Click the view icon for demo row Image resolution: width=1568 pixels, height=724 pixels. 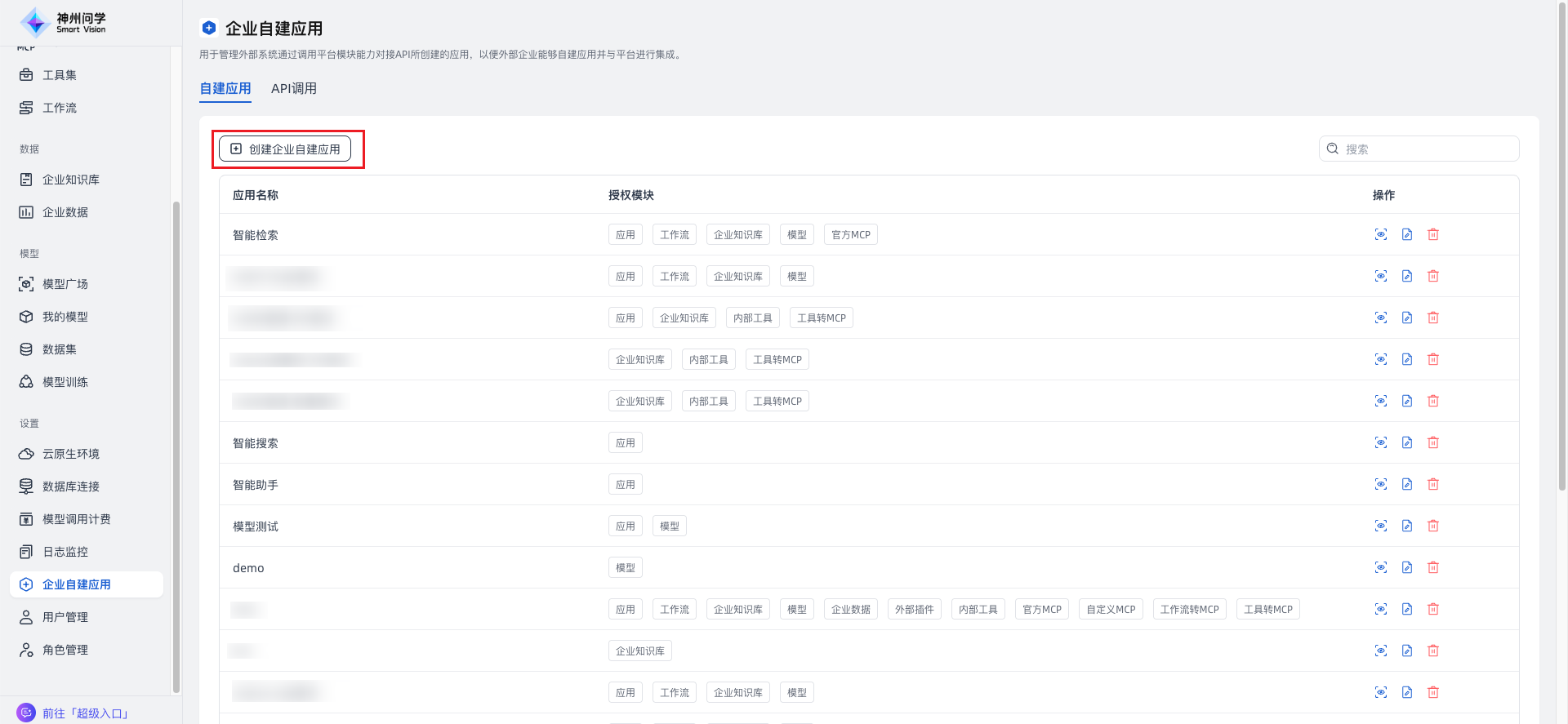click(1380, 567)
